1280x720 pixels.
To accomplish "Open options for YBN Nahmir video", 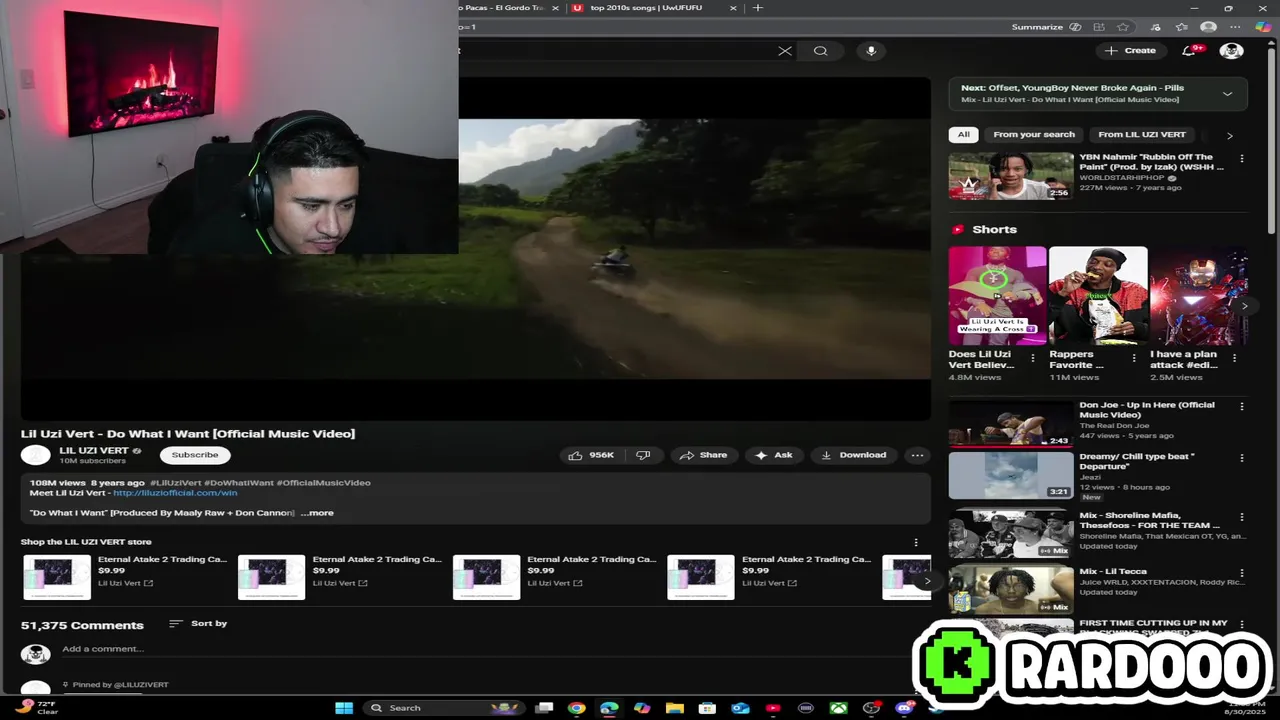I will (x=1242, y=159).
